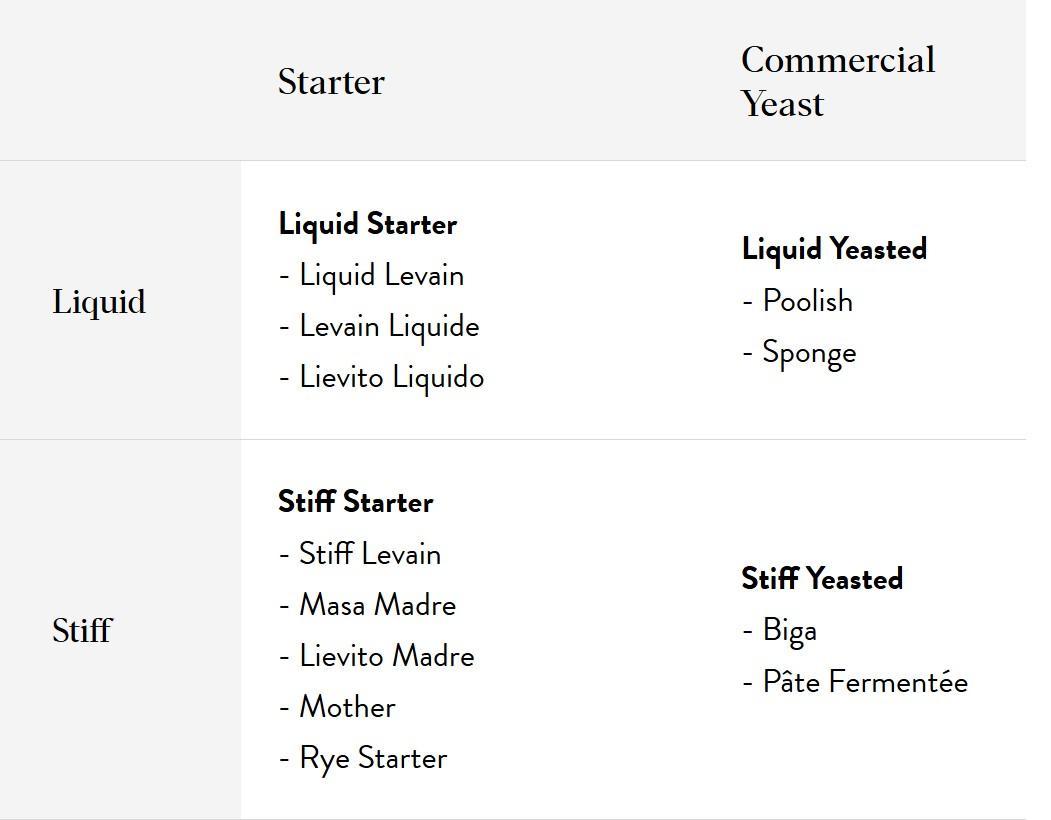Select the Liquid row label
This screenshot has height=820, width=1051.
point(99,302)
